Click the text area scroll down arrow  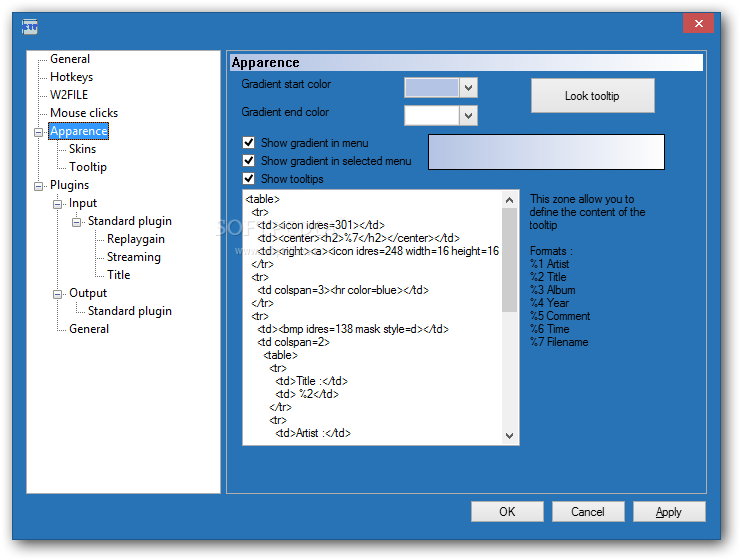point(509,435)
